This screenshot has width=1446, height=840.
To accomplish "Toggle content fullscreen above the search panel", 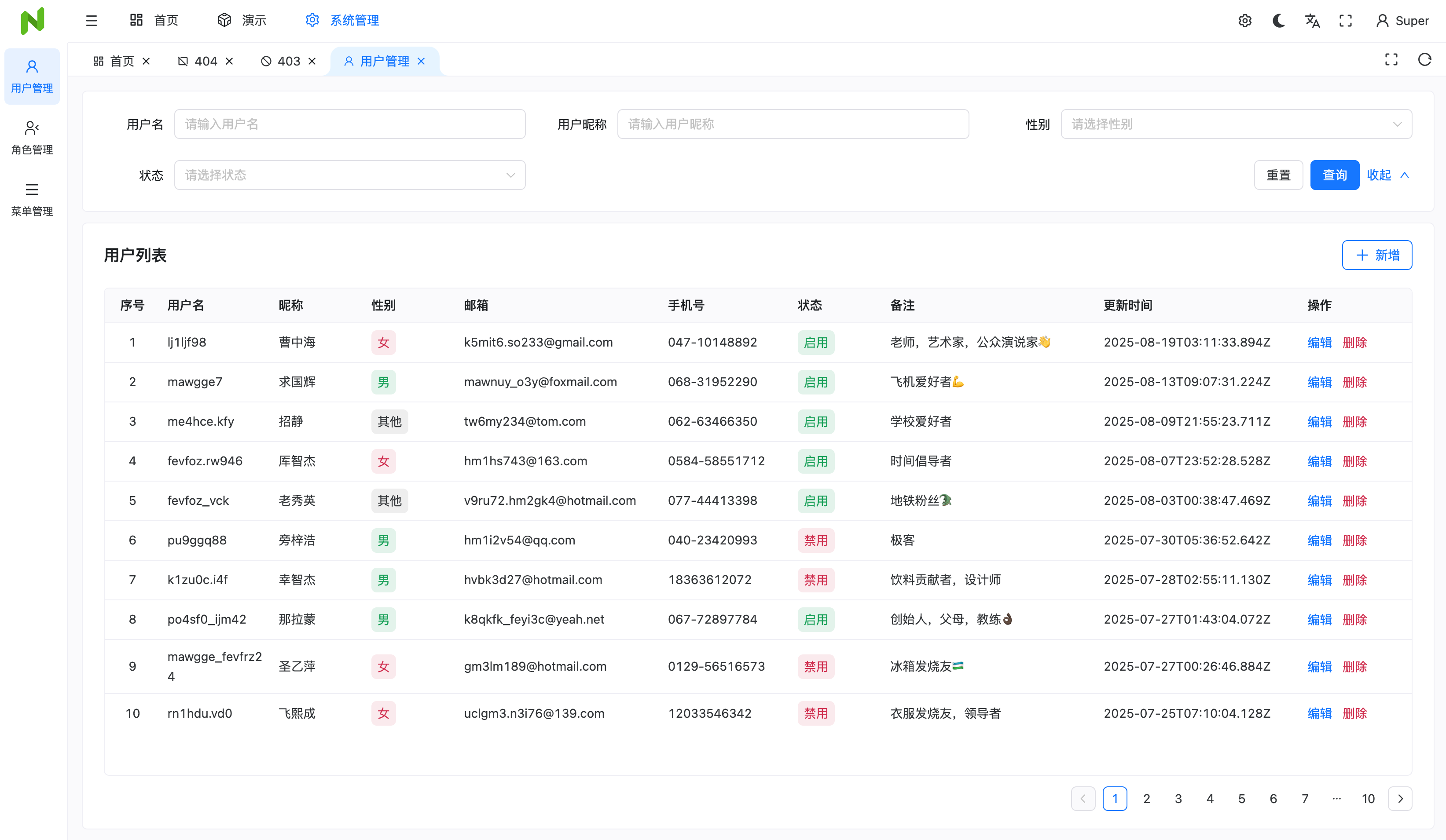I will 1391,60.
